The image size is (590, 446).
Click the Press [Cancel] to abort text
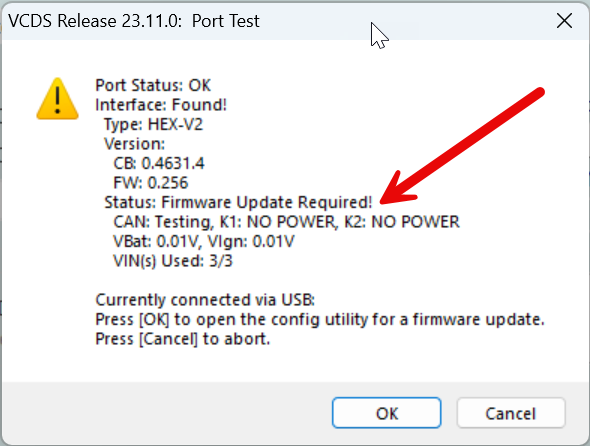(x=183, y=339)
